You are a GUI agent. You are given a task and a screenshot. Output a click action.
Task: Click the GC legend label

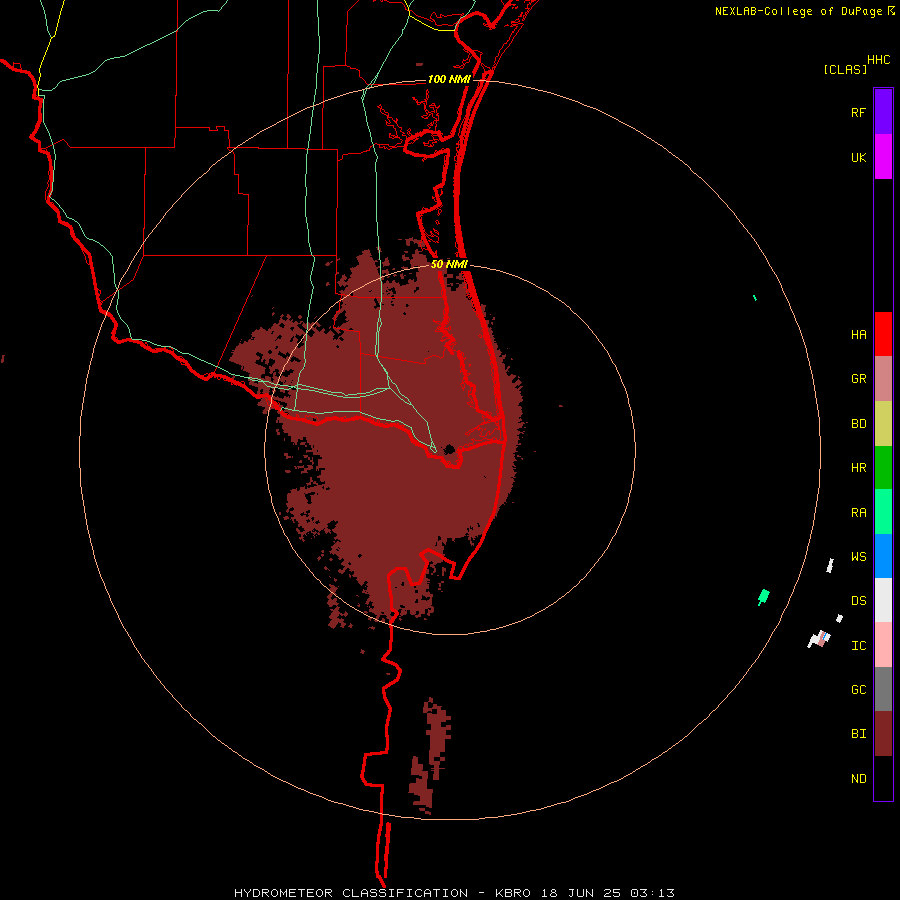858,690
